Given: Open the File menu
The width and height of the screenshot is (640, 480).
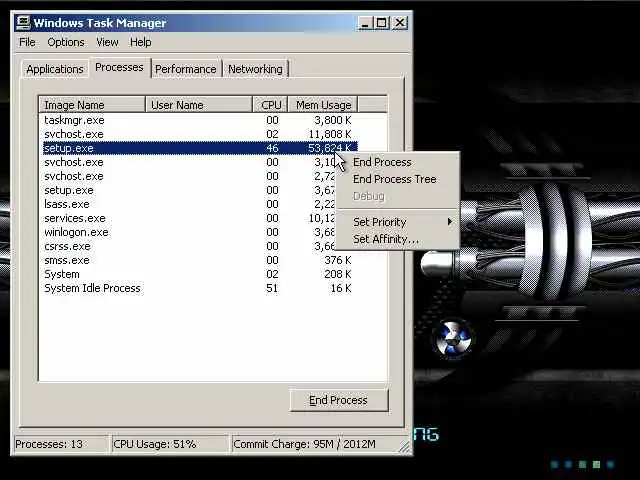Looking at the screenshot, I should [27, 42].
